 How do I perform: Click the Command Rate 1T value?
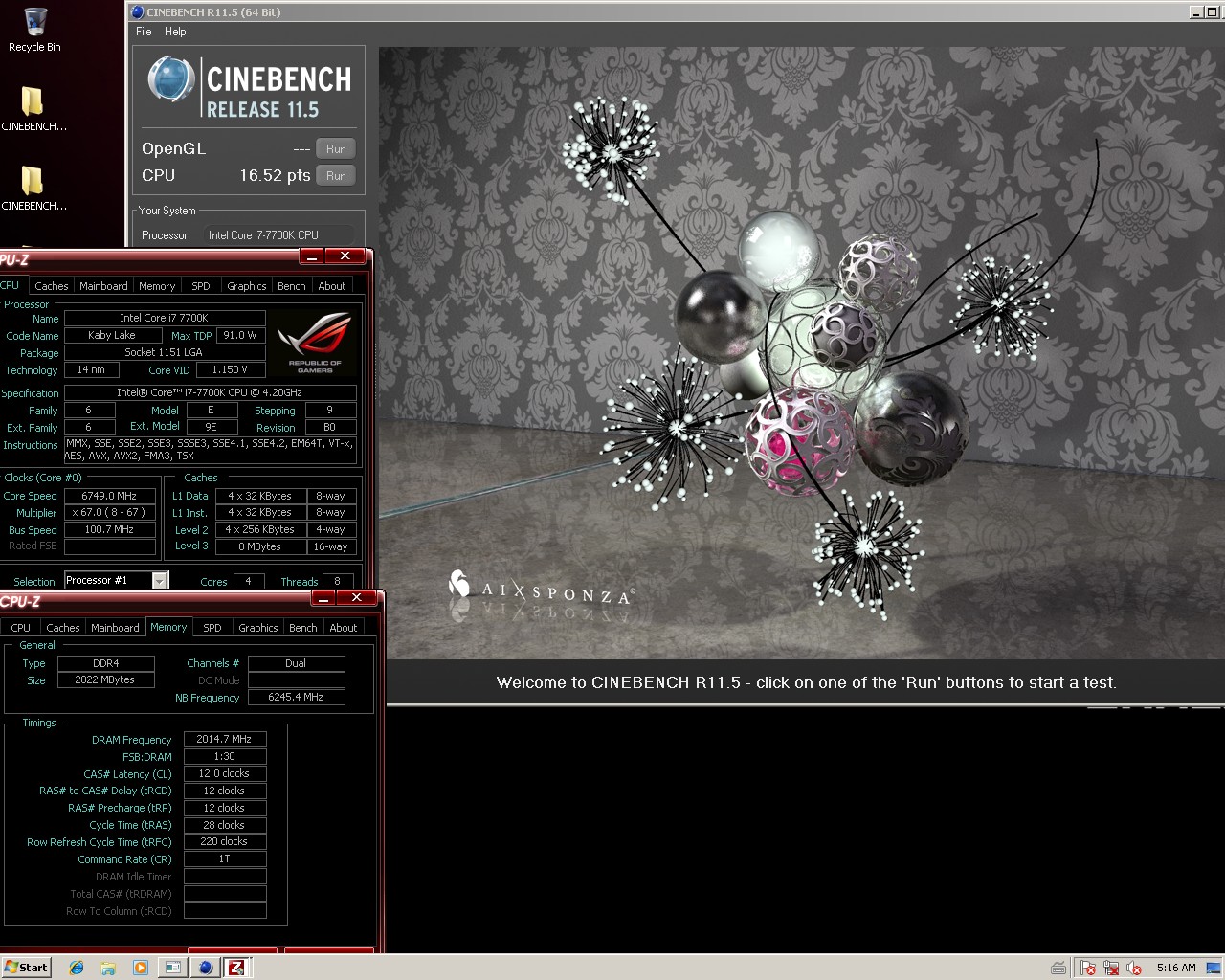[225, 859]
